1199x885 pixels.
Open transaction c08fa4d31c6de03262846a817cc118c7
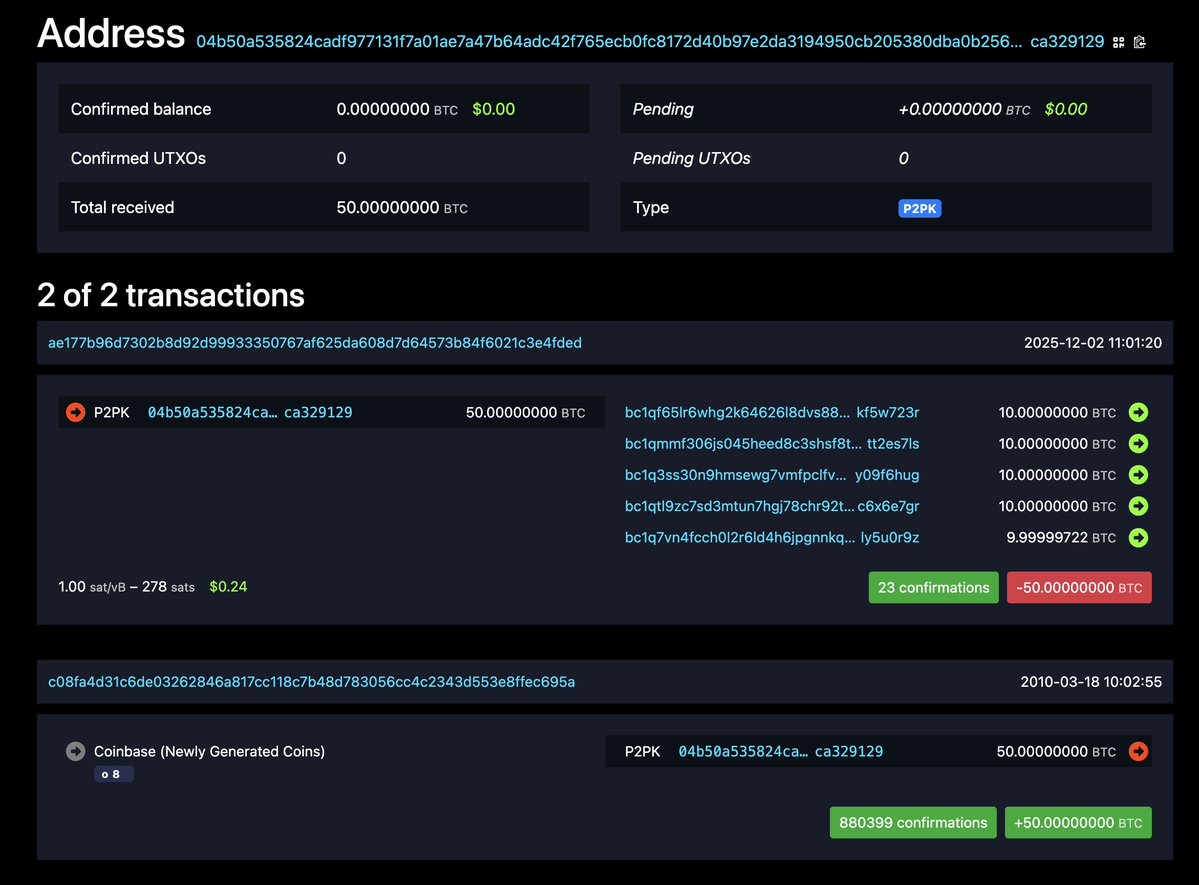[310, 682]
